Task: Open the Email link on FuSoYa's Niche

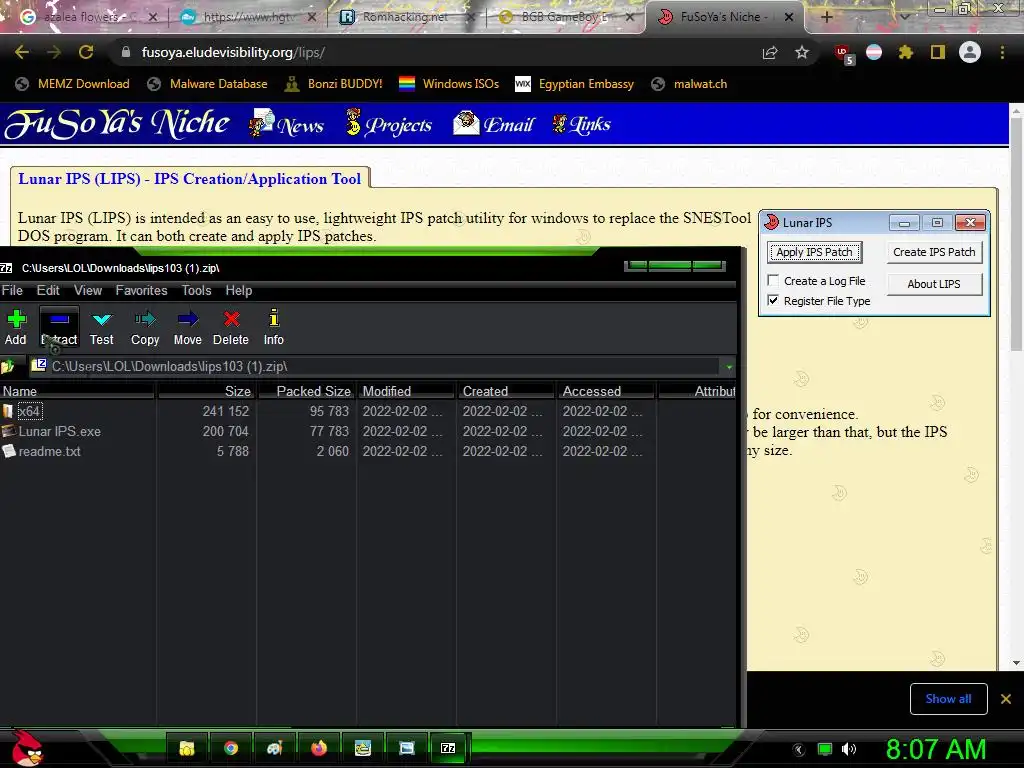Action: click(494, 124)
